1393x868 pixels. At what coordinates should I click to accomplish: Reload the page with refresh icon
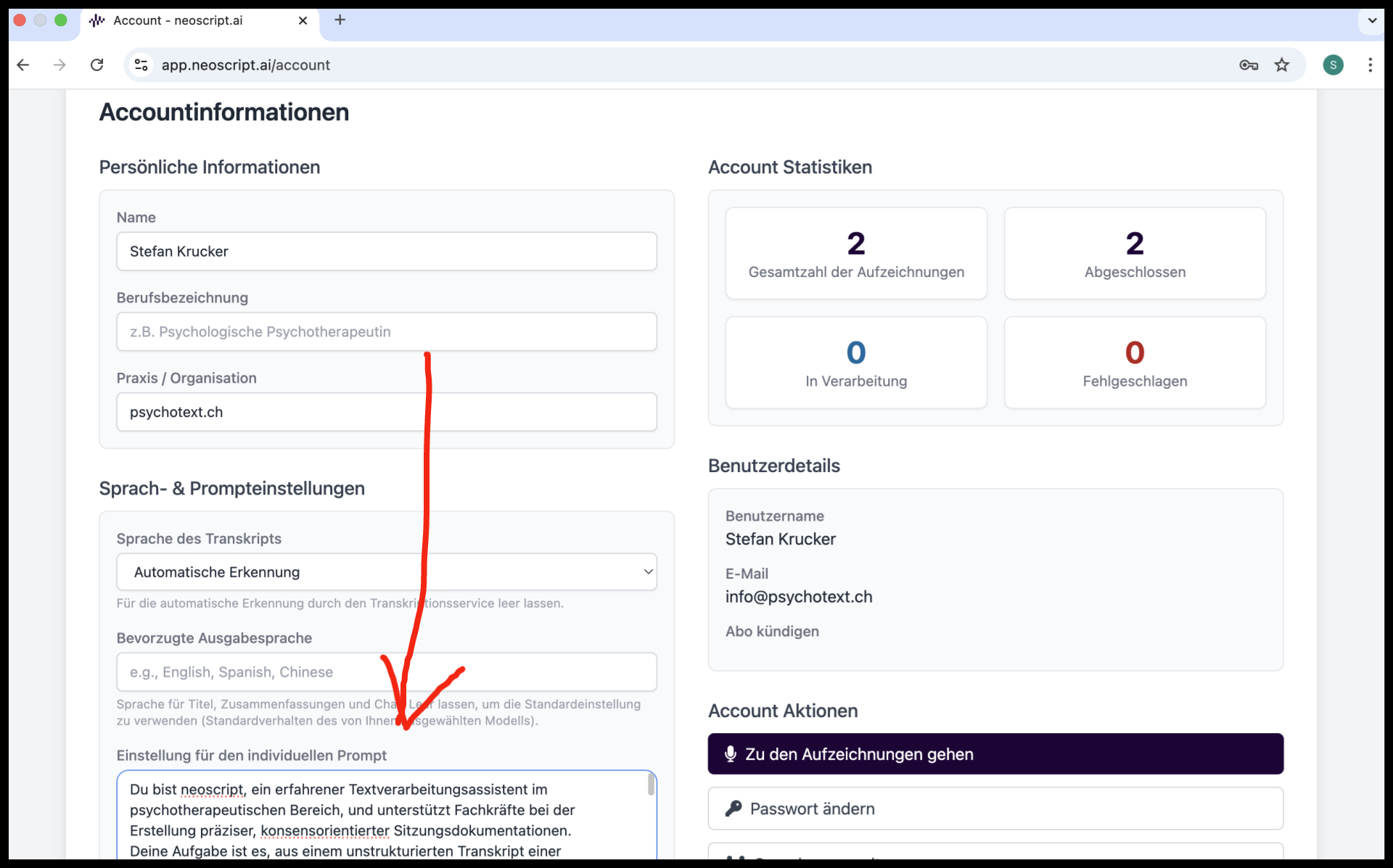96,65
